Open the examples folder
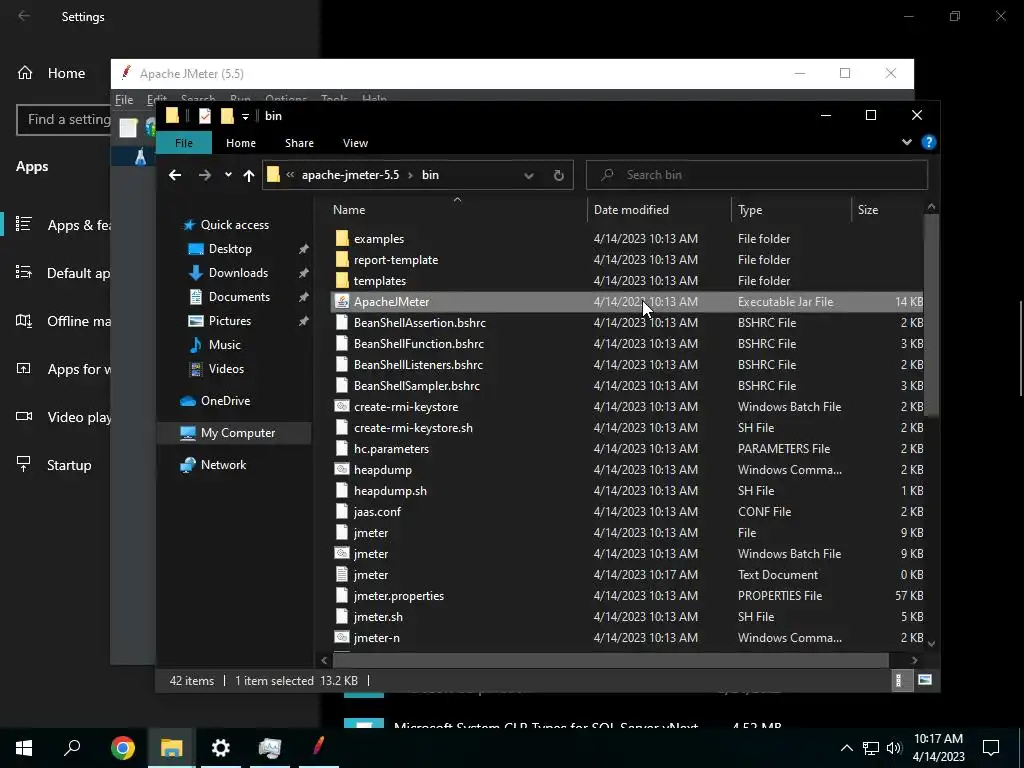The image size is (1024, 768). pyautogui.click(x=379, y=239)
